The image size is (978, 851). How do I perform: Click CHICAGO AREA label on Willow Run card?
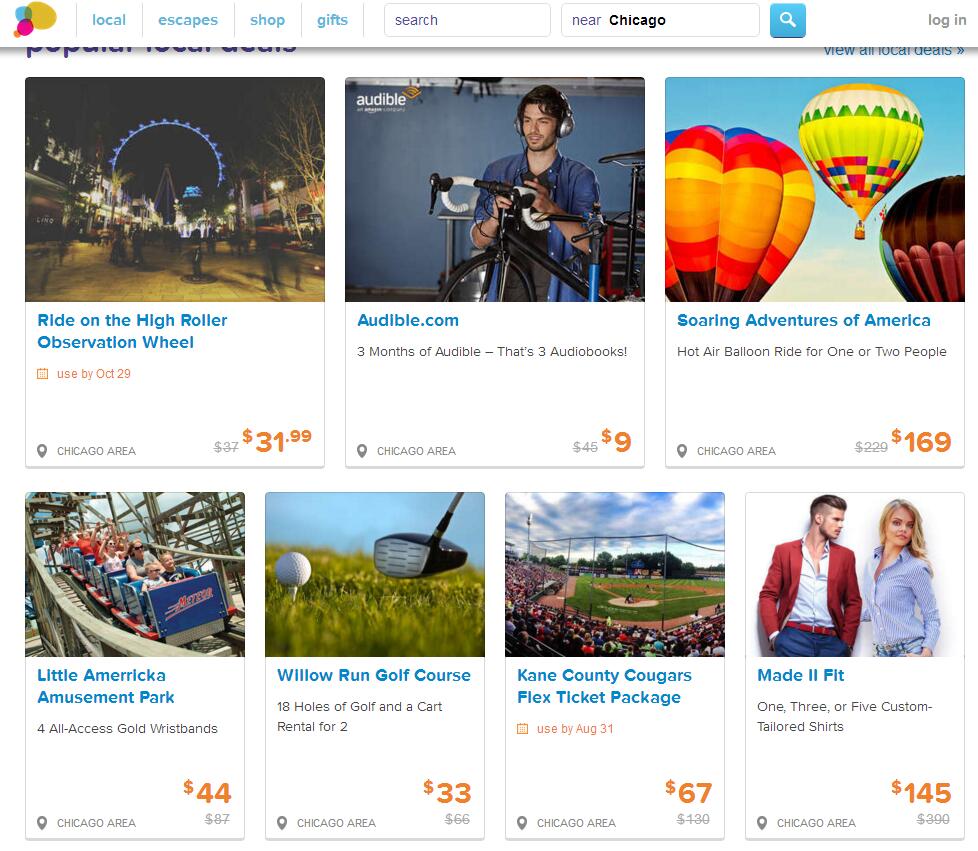click(336, 823)
